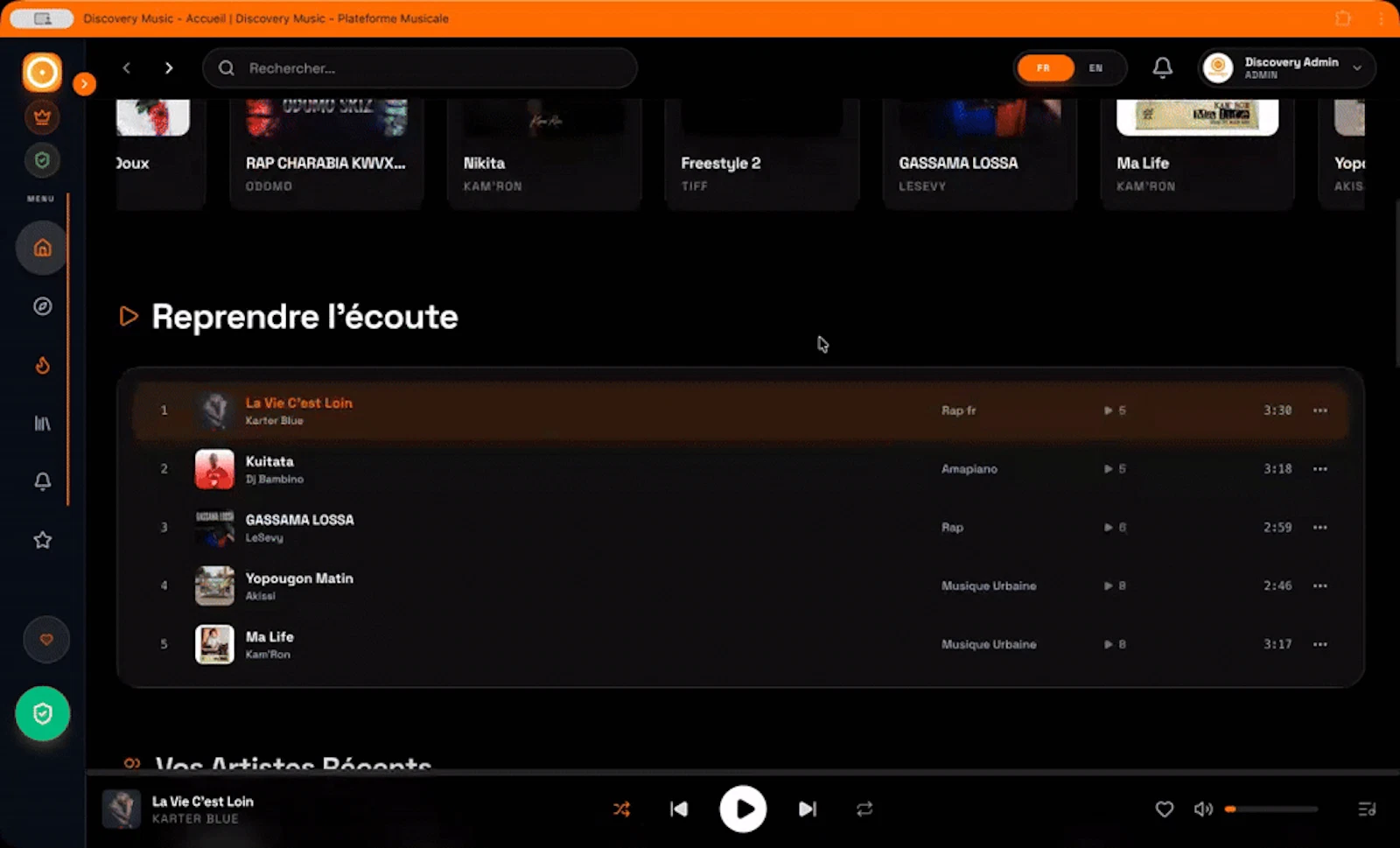
Task: Select Yopougon Matin track title
Action: 299,578
